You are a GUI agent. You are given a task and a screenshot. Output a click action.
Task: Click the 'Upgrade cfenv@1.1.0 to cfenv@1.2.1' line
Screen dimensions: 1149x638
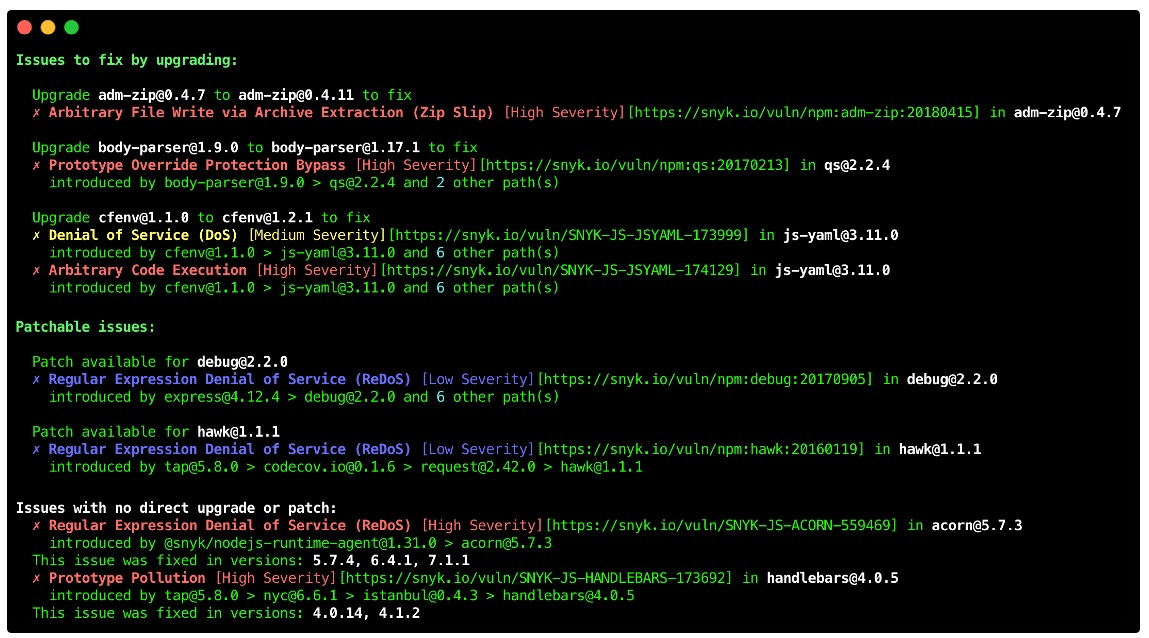pos(202,218)
